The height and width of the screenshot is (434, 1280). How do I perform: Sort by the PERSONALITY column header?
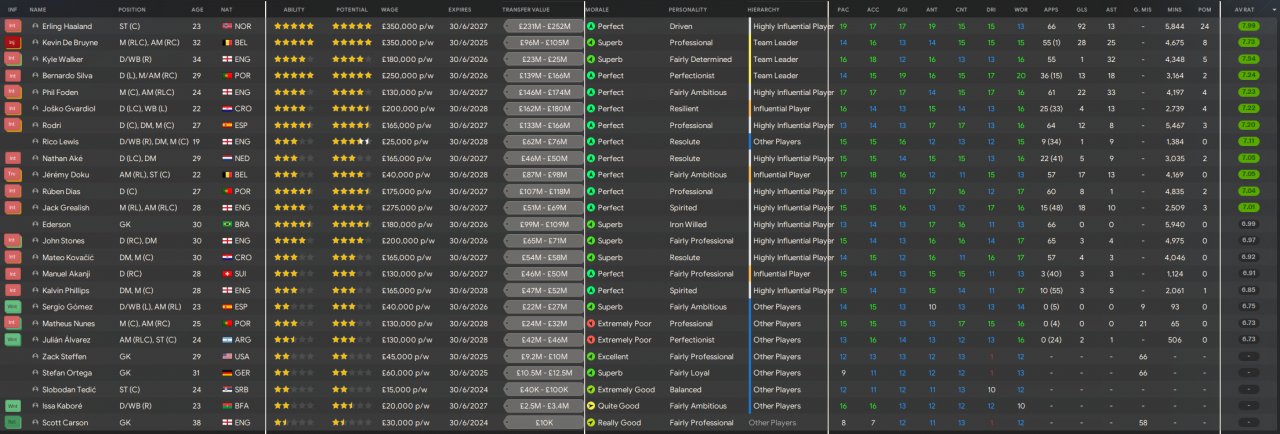pos(687,9)
